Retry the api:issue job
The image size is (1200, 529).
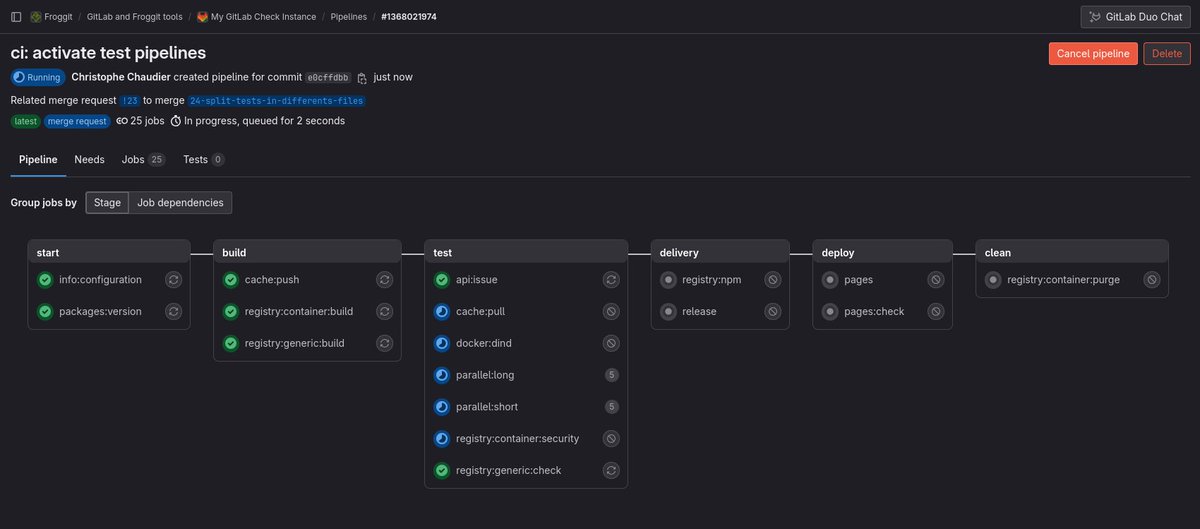coord(611,280)
